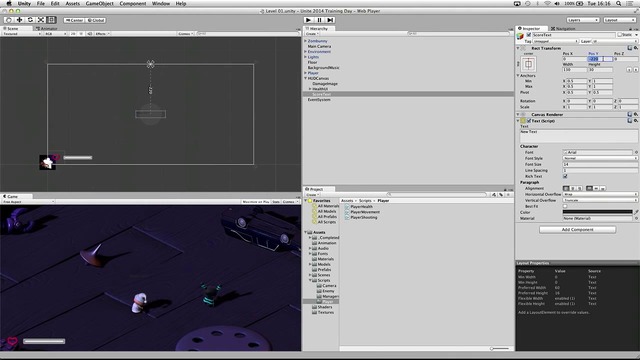
Task: Toggle pivot mode with the Center button
Action: (74, 20)
